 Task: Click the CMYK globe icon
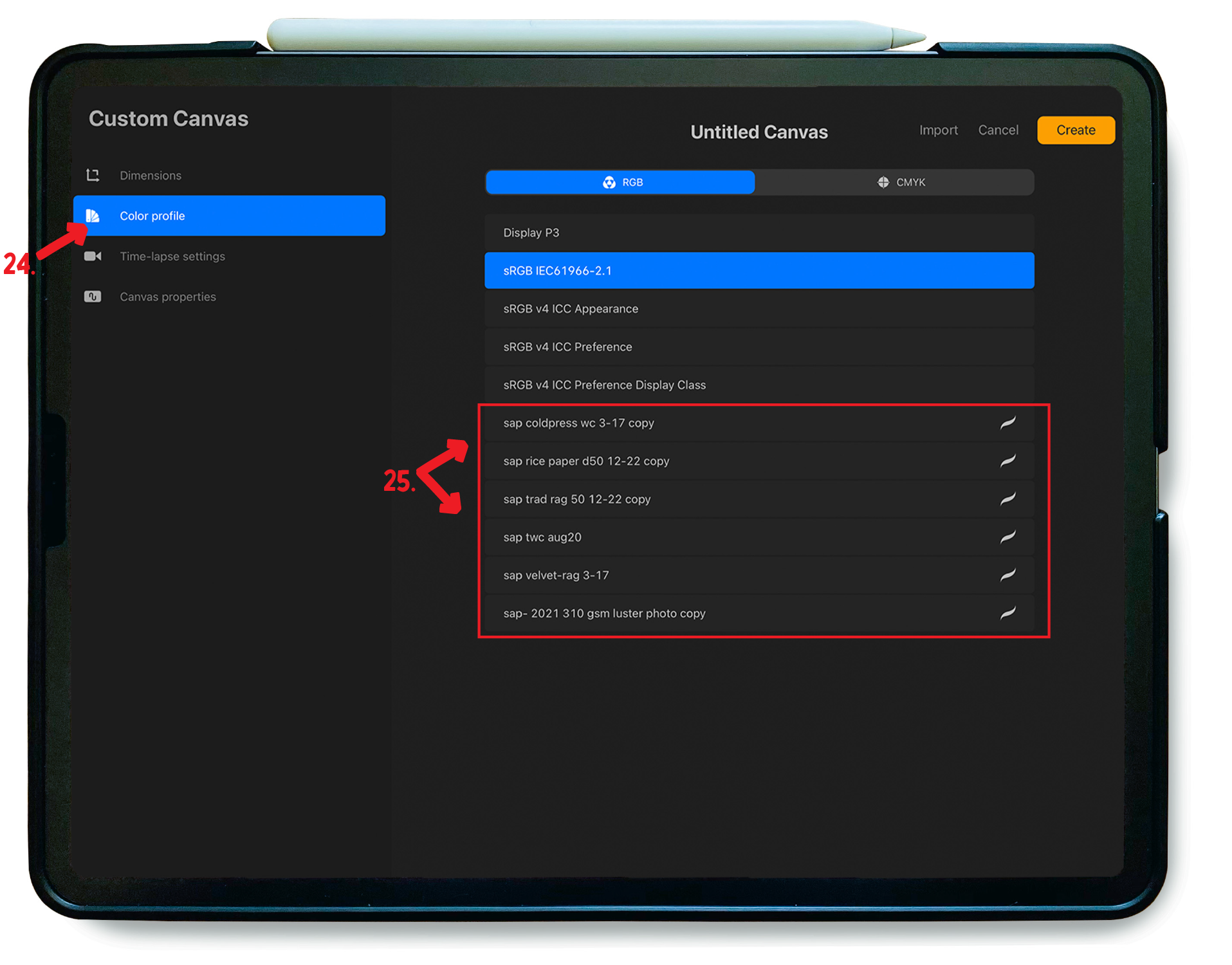click(x=883, y=183)
